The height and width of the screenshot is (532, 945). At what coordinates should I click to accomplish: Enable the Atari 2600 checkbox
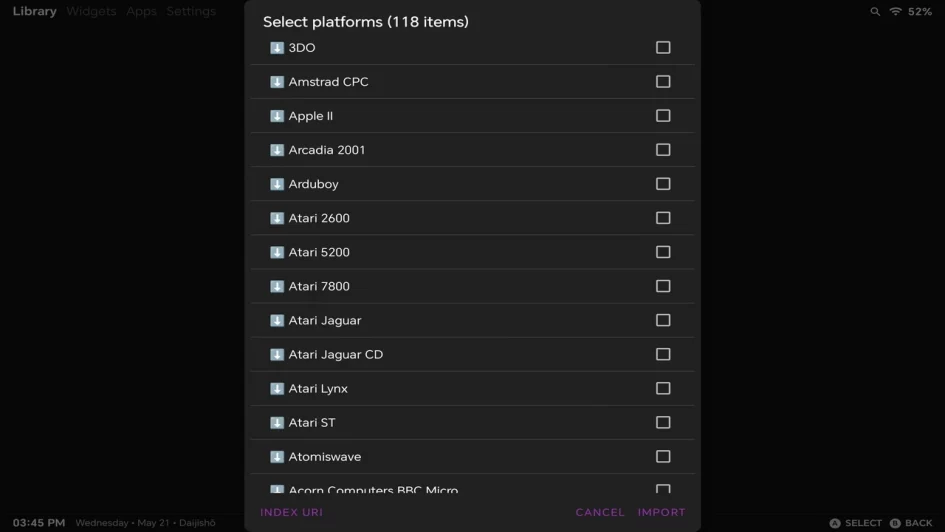[663, 218]
